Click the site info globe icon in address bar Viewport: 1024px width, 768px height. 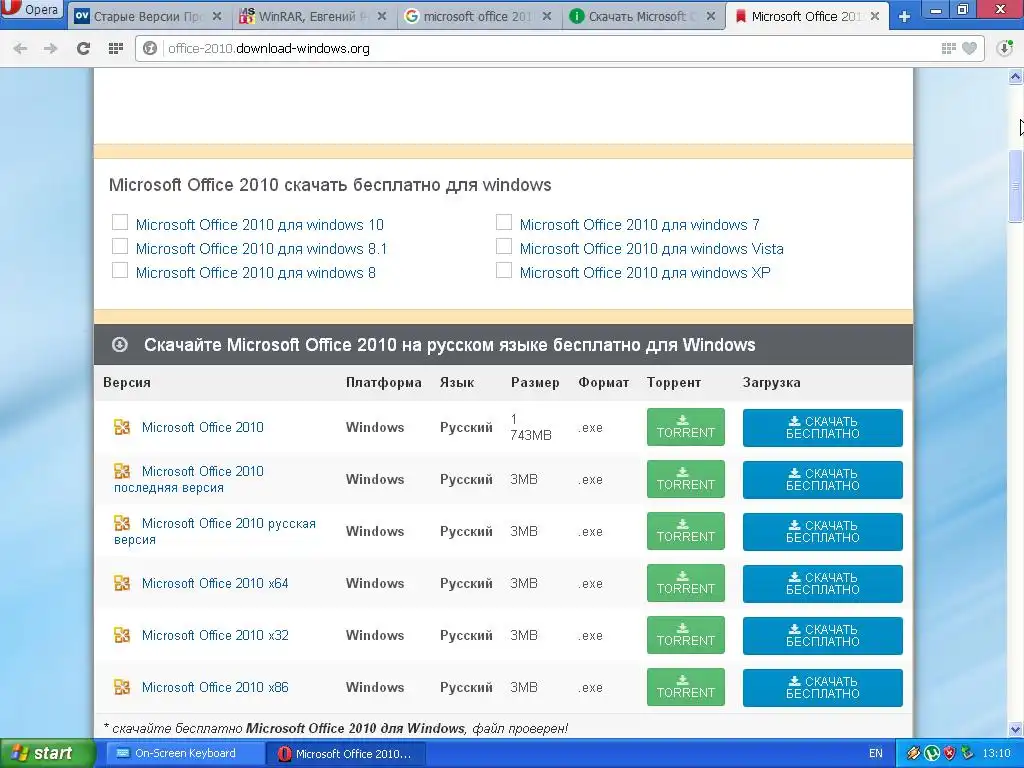tap(150, 48)
